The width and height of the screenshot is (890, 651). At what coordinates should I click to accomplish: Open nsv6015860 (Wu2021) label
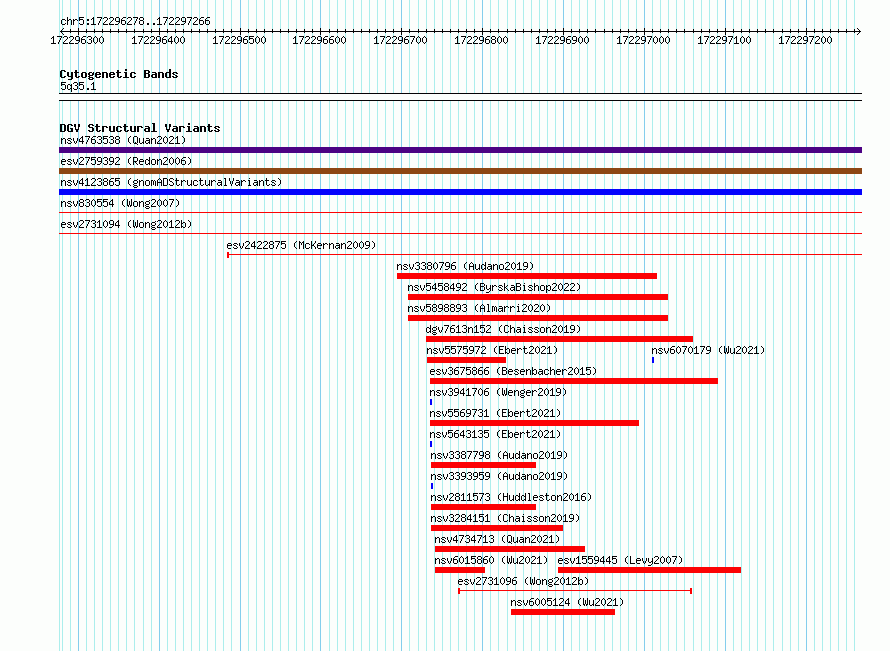tap(491, 560)
